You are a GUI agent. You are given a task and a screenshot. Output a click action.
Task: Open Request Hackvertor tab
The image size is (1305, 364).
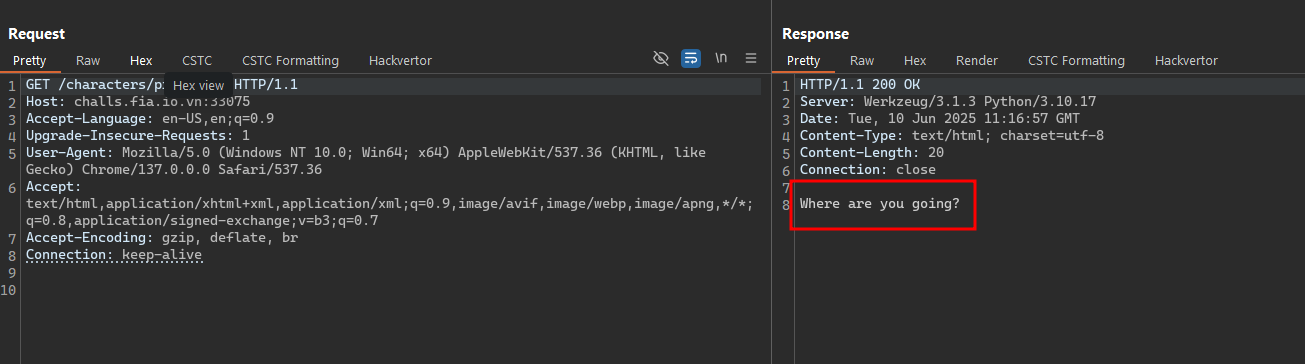[400, 61]
